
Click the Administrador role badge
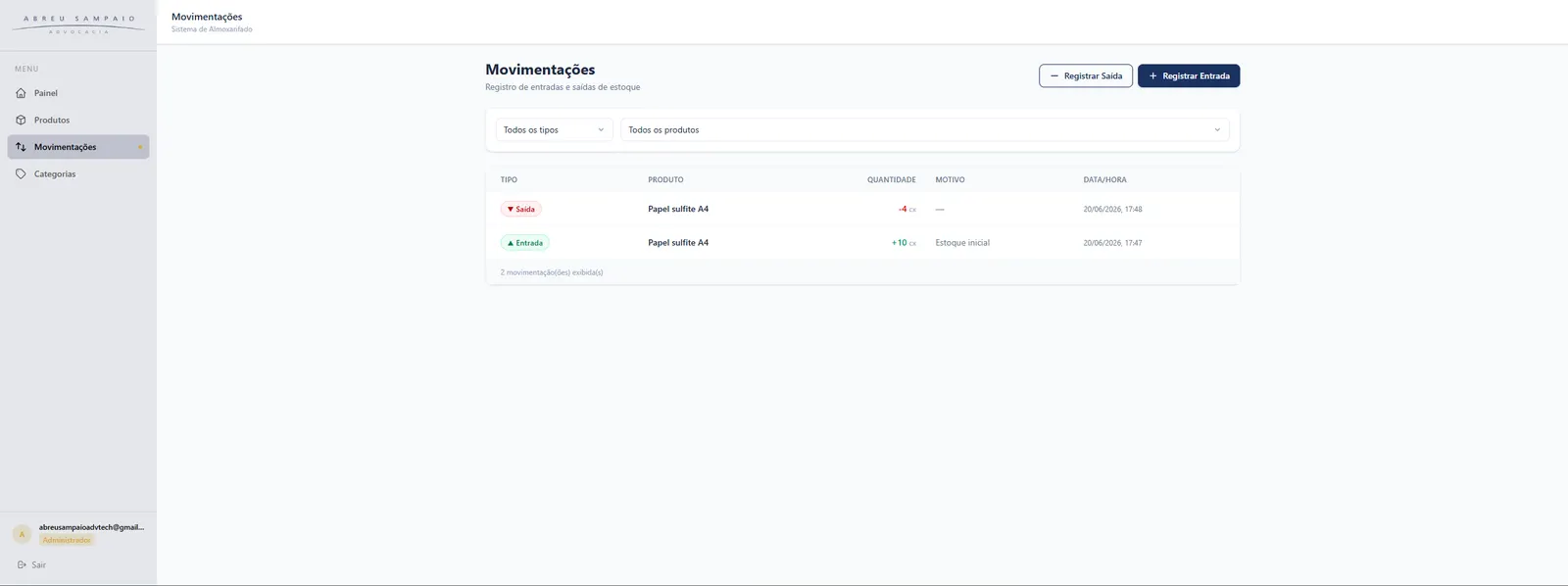[x=67, y=540]
